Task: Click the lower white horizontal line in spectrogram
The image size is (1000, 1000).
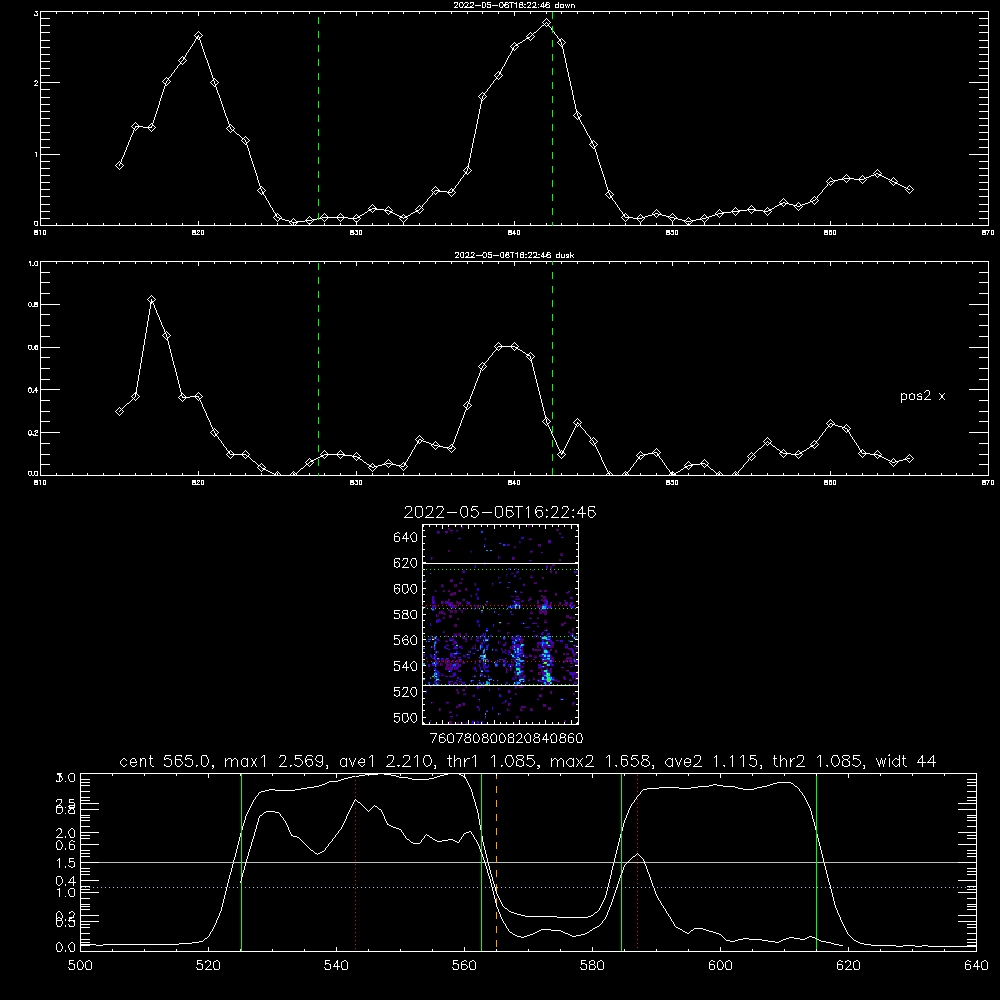Action: (x=500, y=685)
